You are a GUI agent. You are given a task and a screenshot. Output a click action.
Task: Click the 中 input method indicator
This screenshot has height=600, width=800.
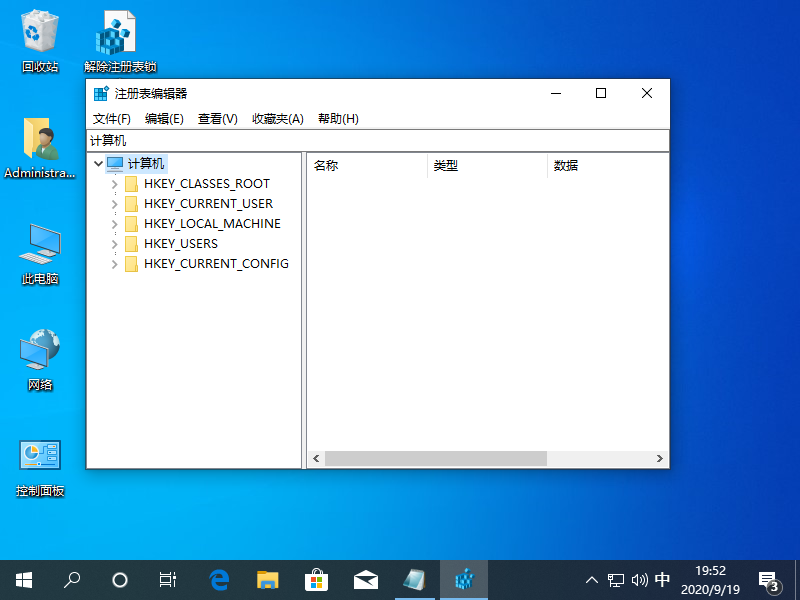click(662, 580)
